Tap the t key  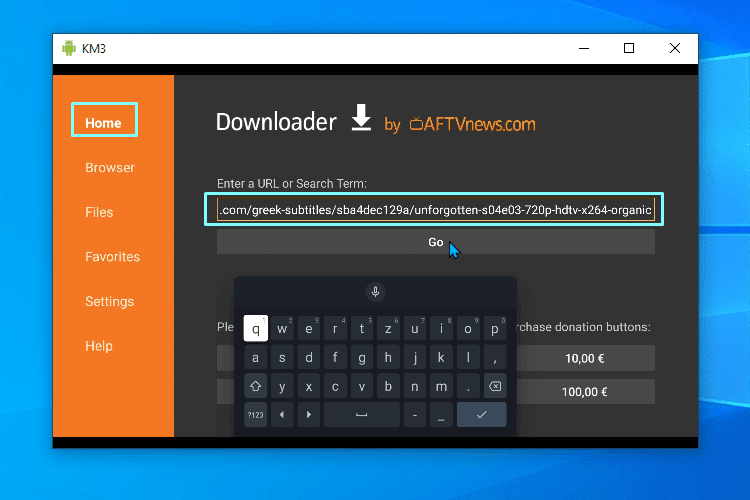[362, 328]
